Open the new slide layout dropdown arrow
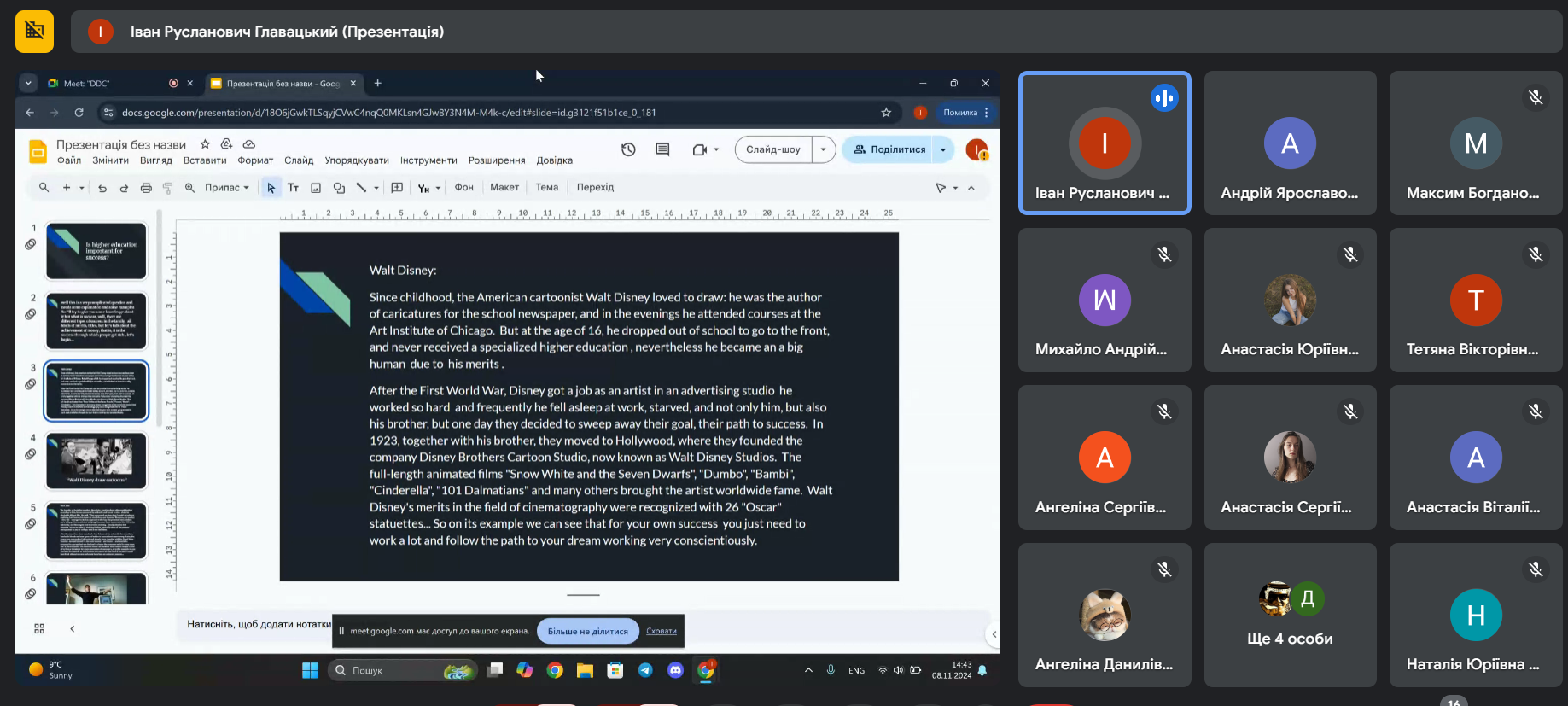1568x706 pixels. [x=82, y=188]
